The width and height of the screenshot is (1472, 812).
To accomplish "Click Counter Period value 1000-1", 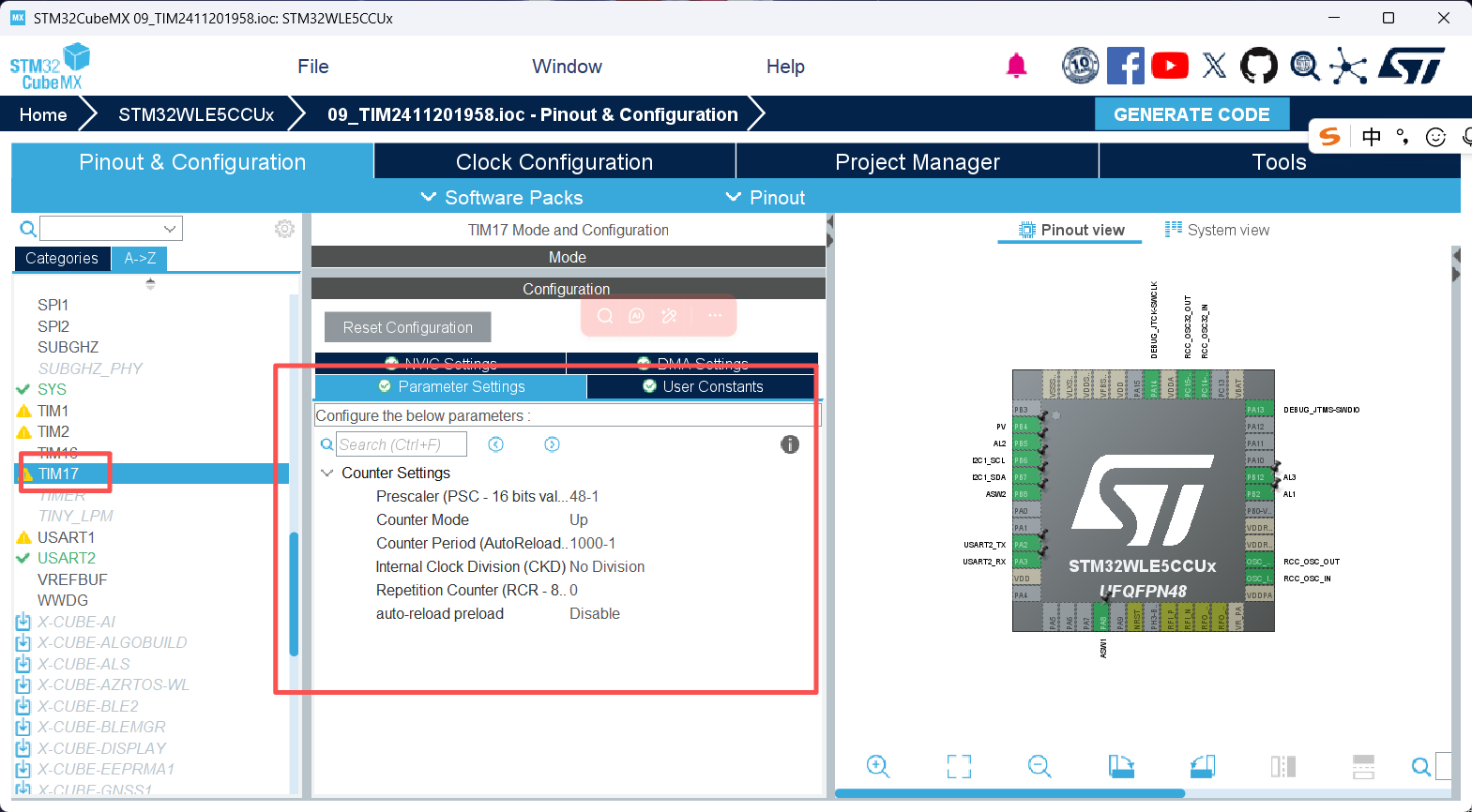I will 593,543.
